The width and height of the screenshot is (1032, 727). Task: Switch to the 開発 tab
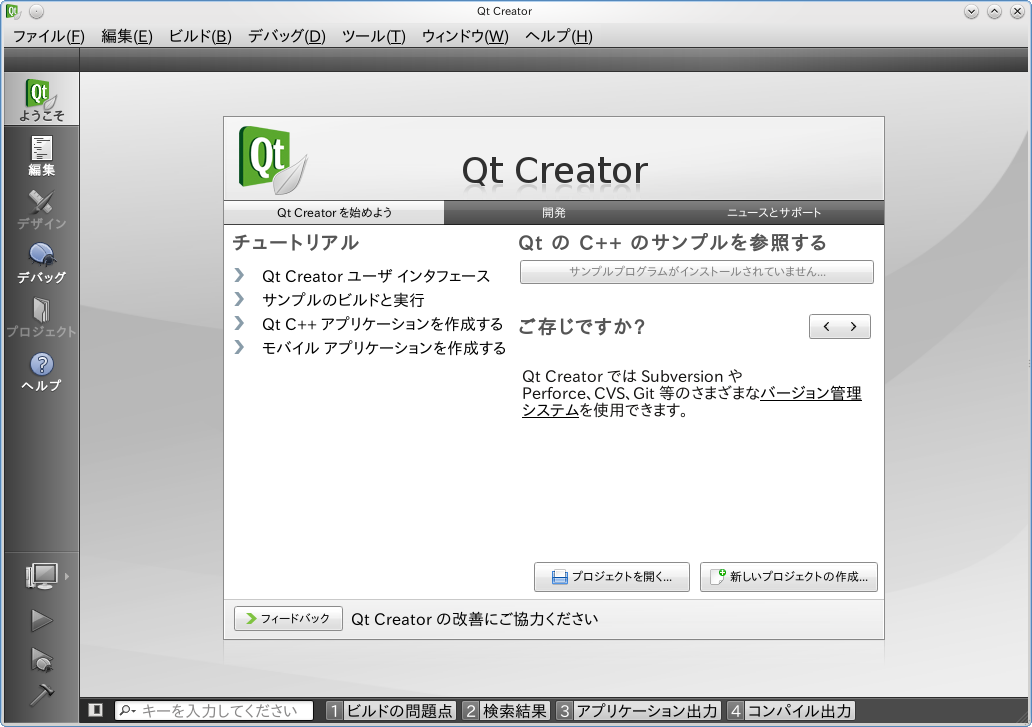[553, 213]
